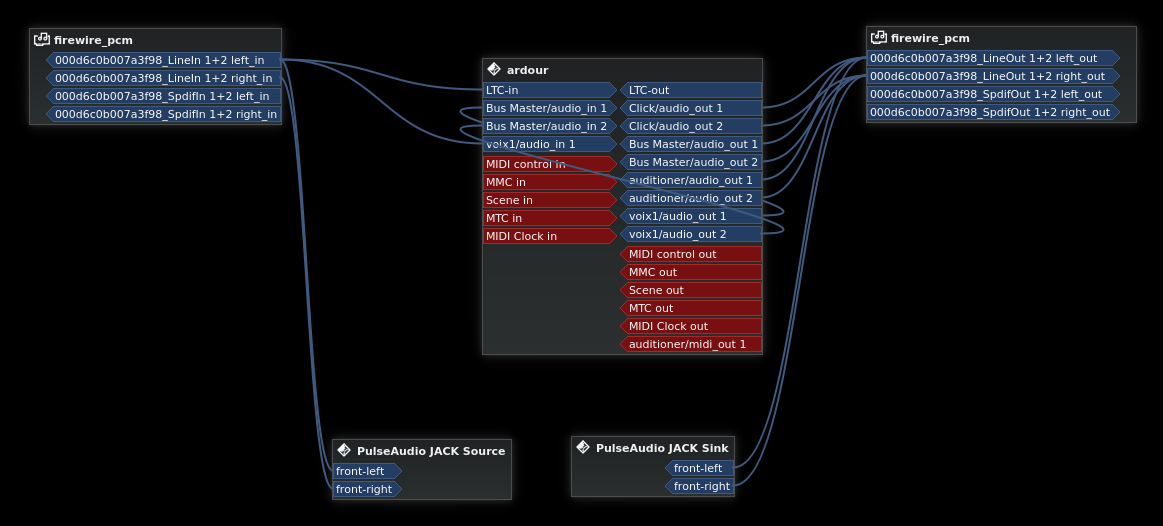Select the PulseAudio JACK Sink node title
The width and height of the screenshot is (1163, 526).
pos(662,447)
